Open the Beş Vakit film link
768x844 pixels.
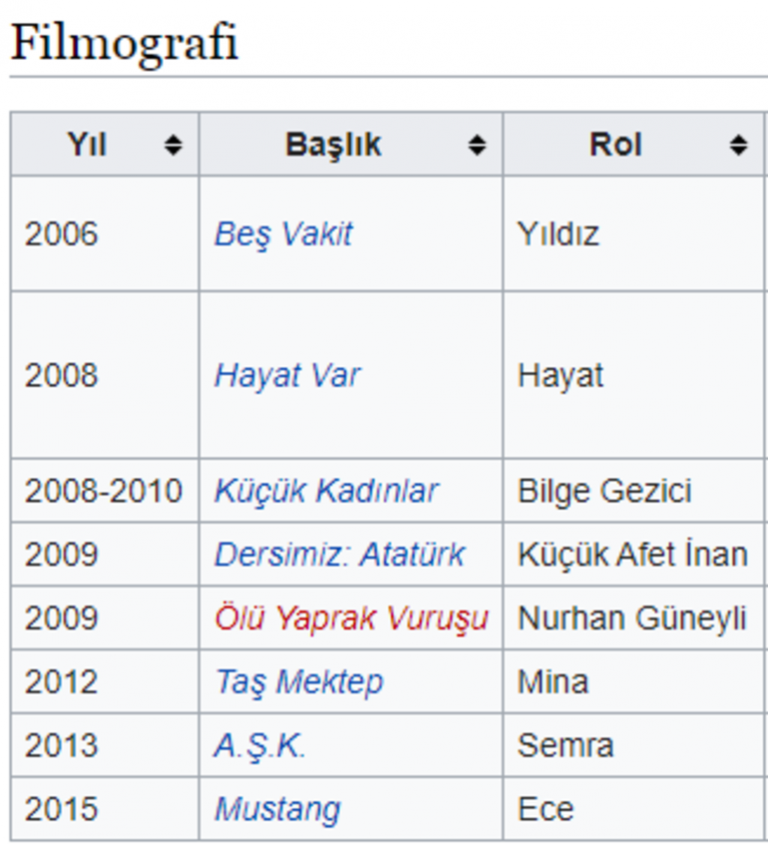coord(283,234)
